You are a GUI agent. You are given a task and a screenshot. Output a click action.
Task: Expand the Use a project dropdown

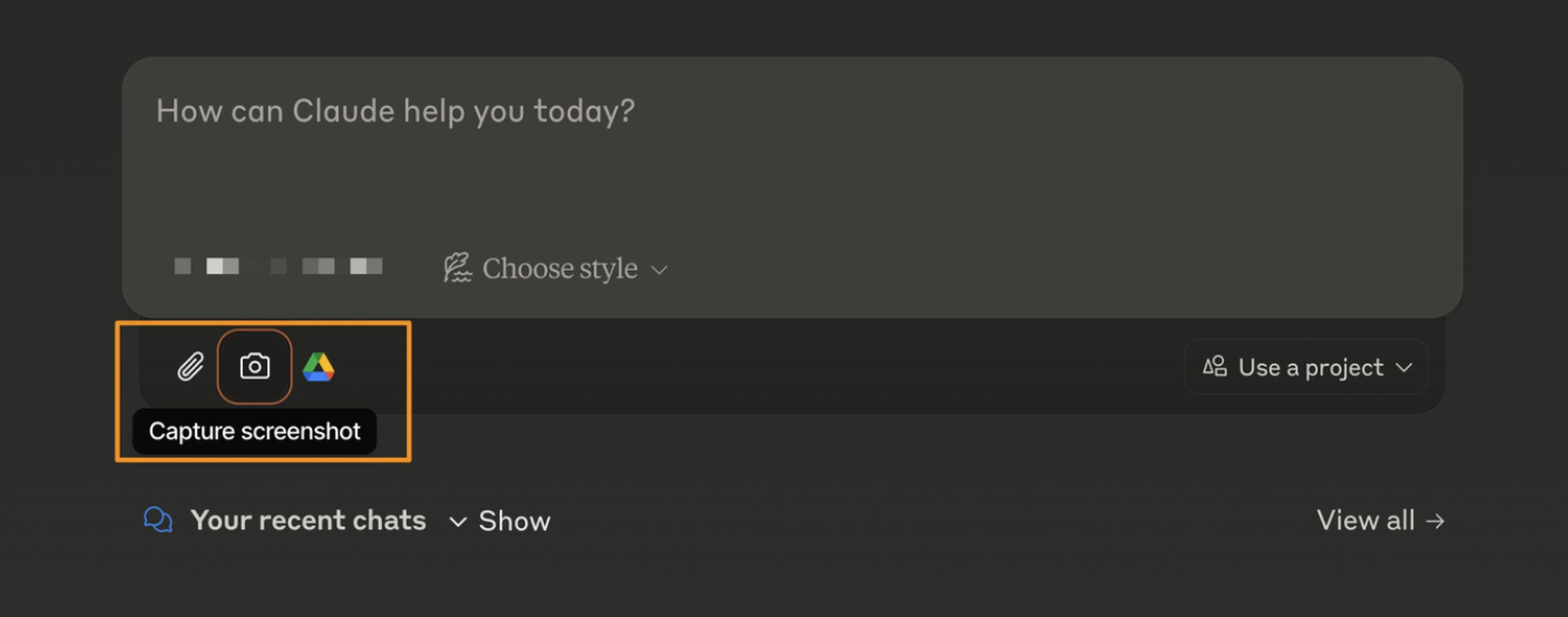pyautogui.click(x=1310, y=368)
